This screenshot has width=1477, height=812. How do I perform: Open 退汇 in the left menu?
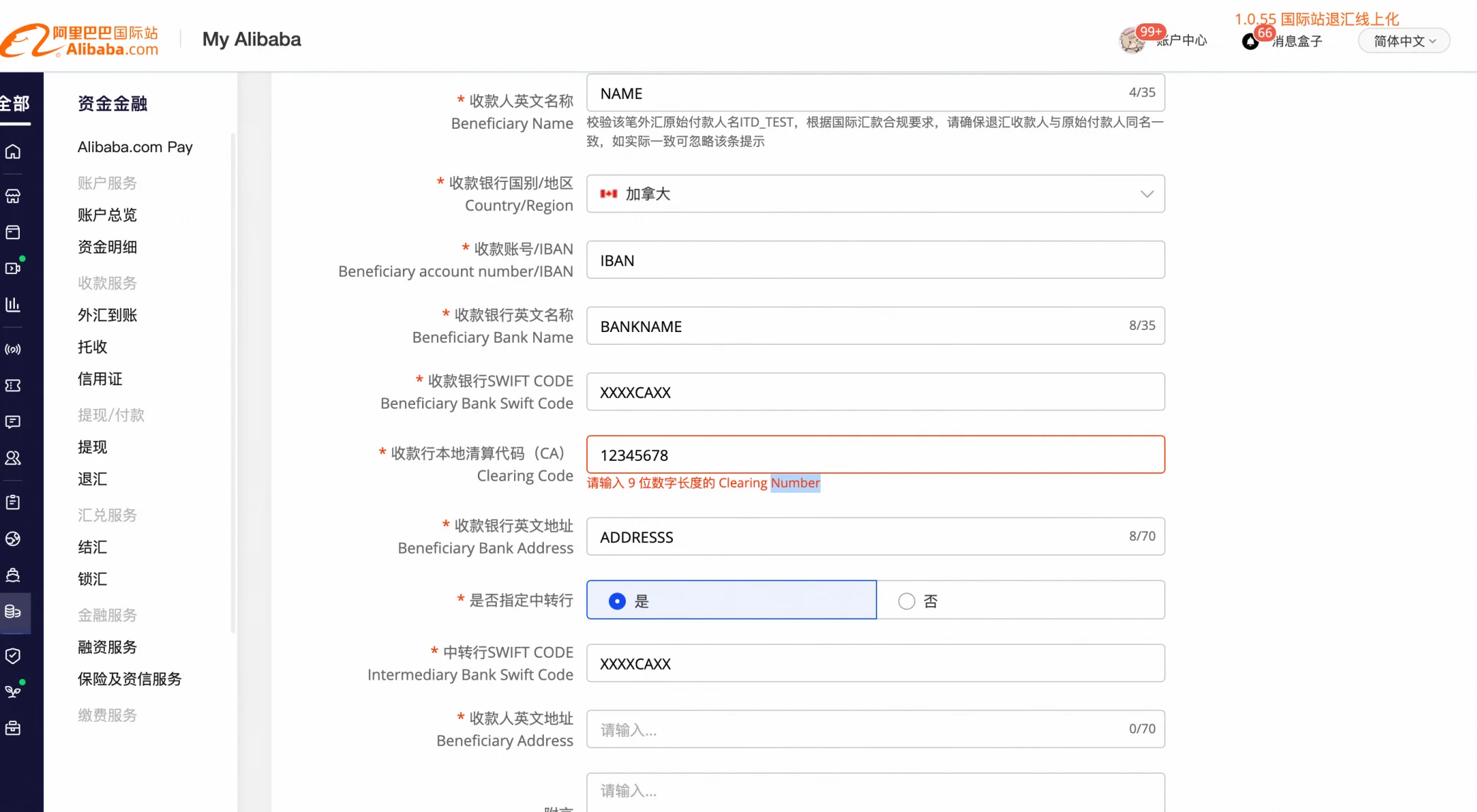93,479
